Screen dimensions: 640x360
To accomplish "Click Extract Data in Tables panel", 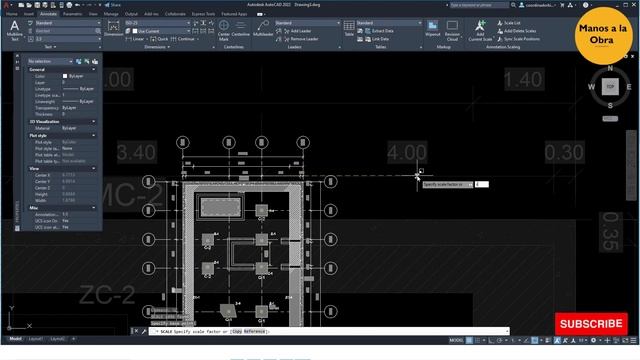I will (x=379, y=31).
